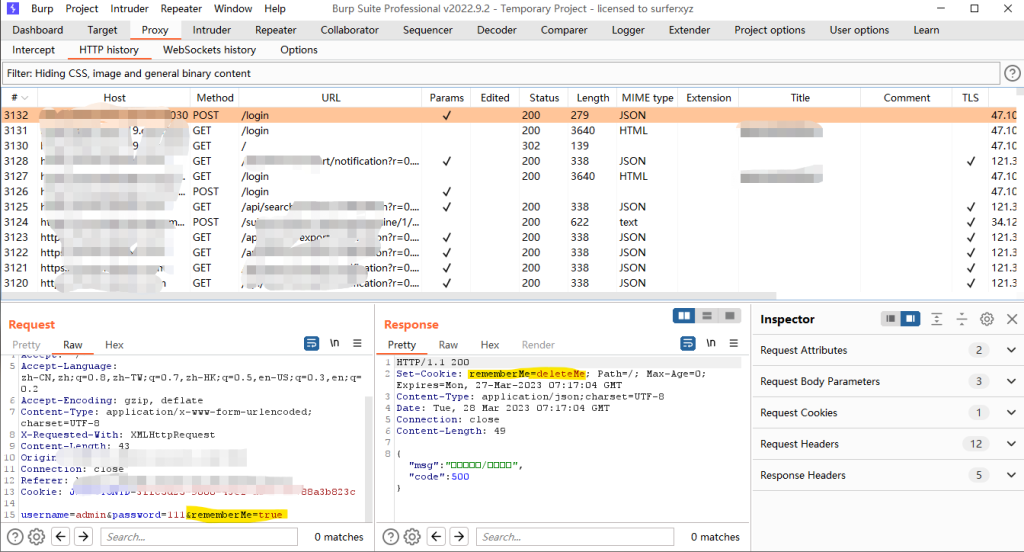Open the Intruder main tab
1024x552 pixels.
coord(211,30)
